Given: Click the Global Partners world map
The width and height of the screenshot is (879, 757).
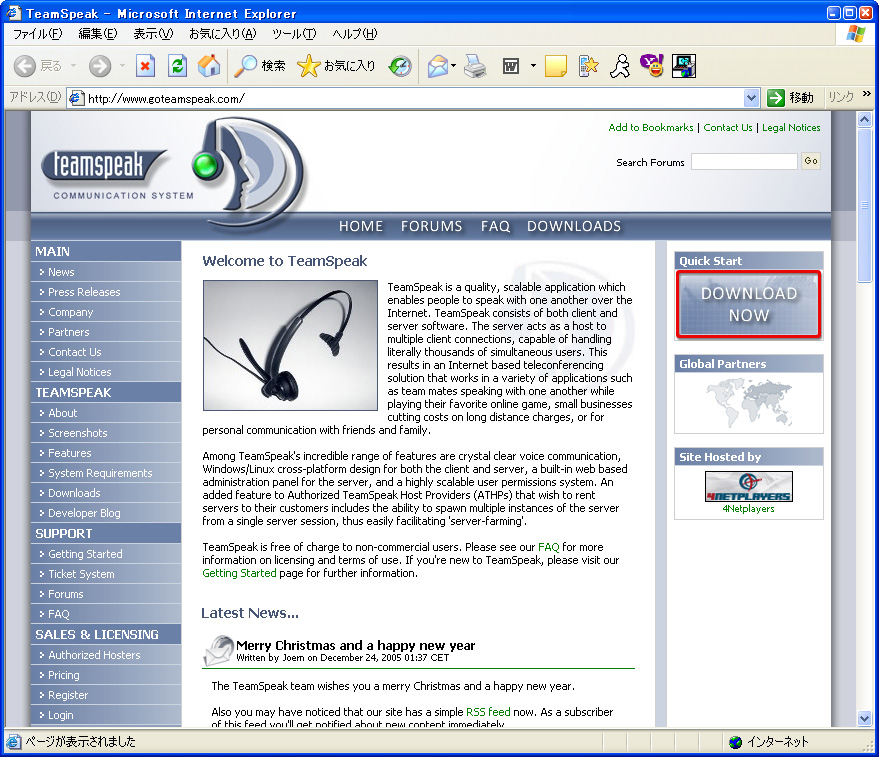Looking at the screenshot, I should click(749, 402).
